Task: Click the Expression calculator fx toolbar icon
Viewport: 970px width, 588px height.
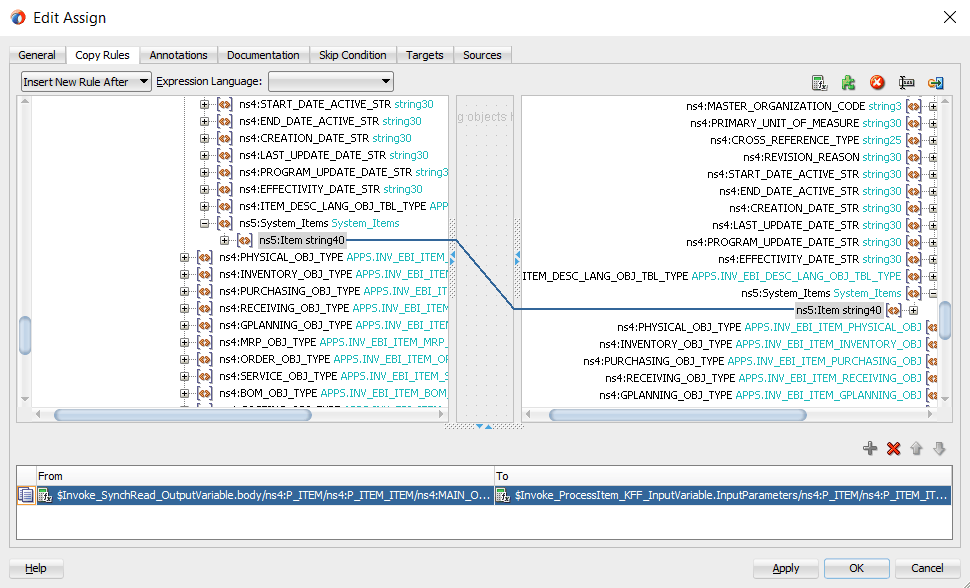Action: coord(819,82)
